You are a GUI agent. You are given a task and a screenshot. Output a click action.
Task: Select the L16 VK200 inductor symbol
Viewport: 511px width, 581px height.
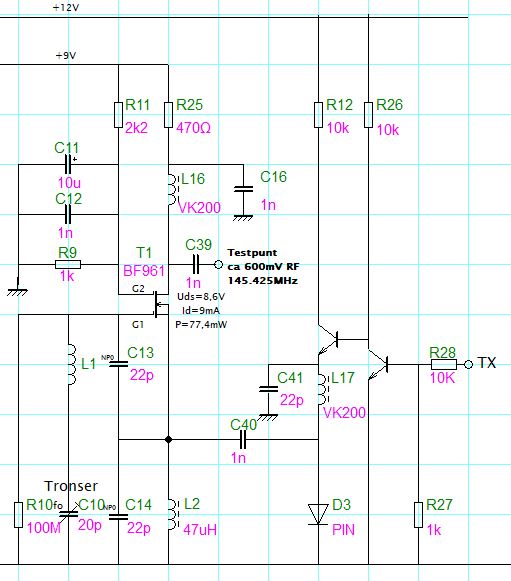click(x=173, y=189)
